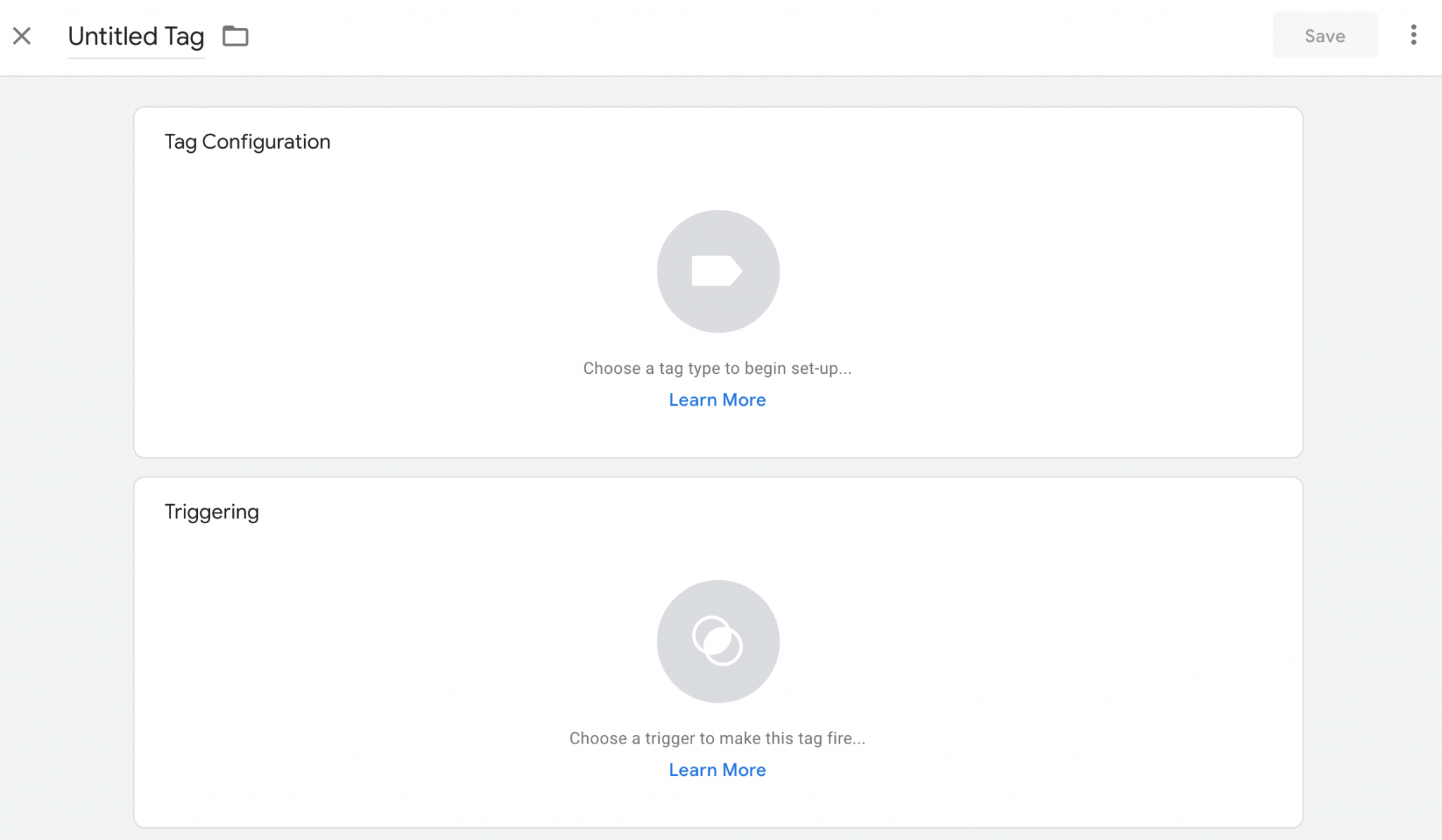Click the Untitled Tag name field

[136, 36]
